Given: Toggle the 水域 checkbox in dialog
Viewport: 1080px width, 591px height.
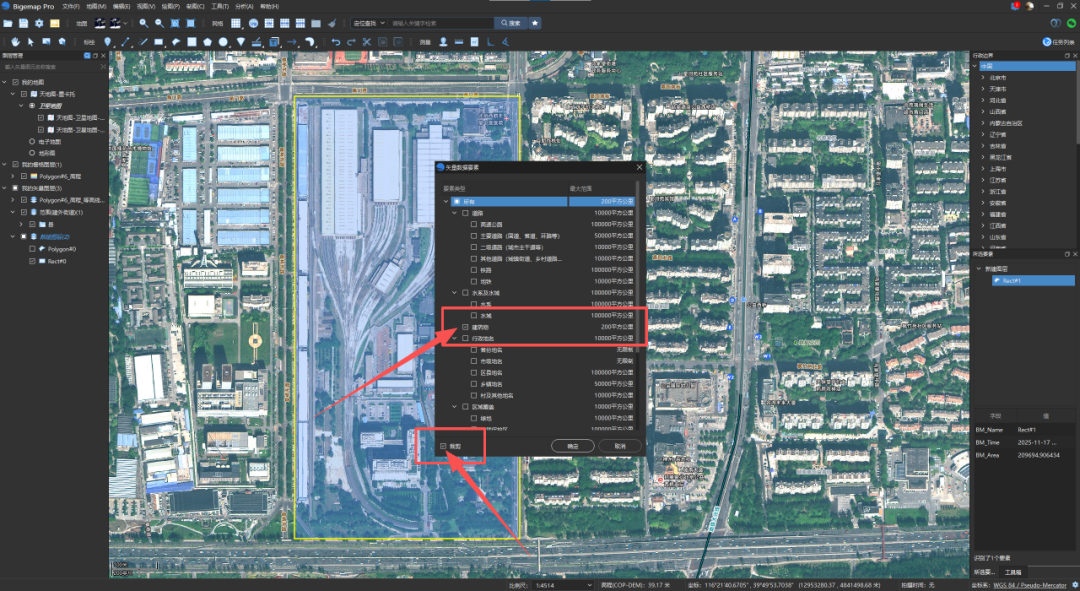Looking at the screenshot, I should pyautogui.click(x=474, y=315).
